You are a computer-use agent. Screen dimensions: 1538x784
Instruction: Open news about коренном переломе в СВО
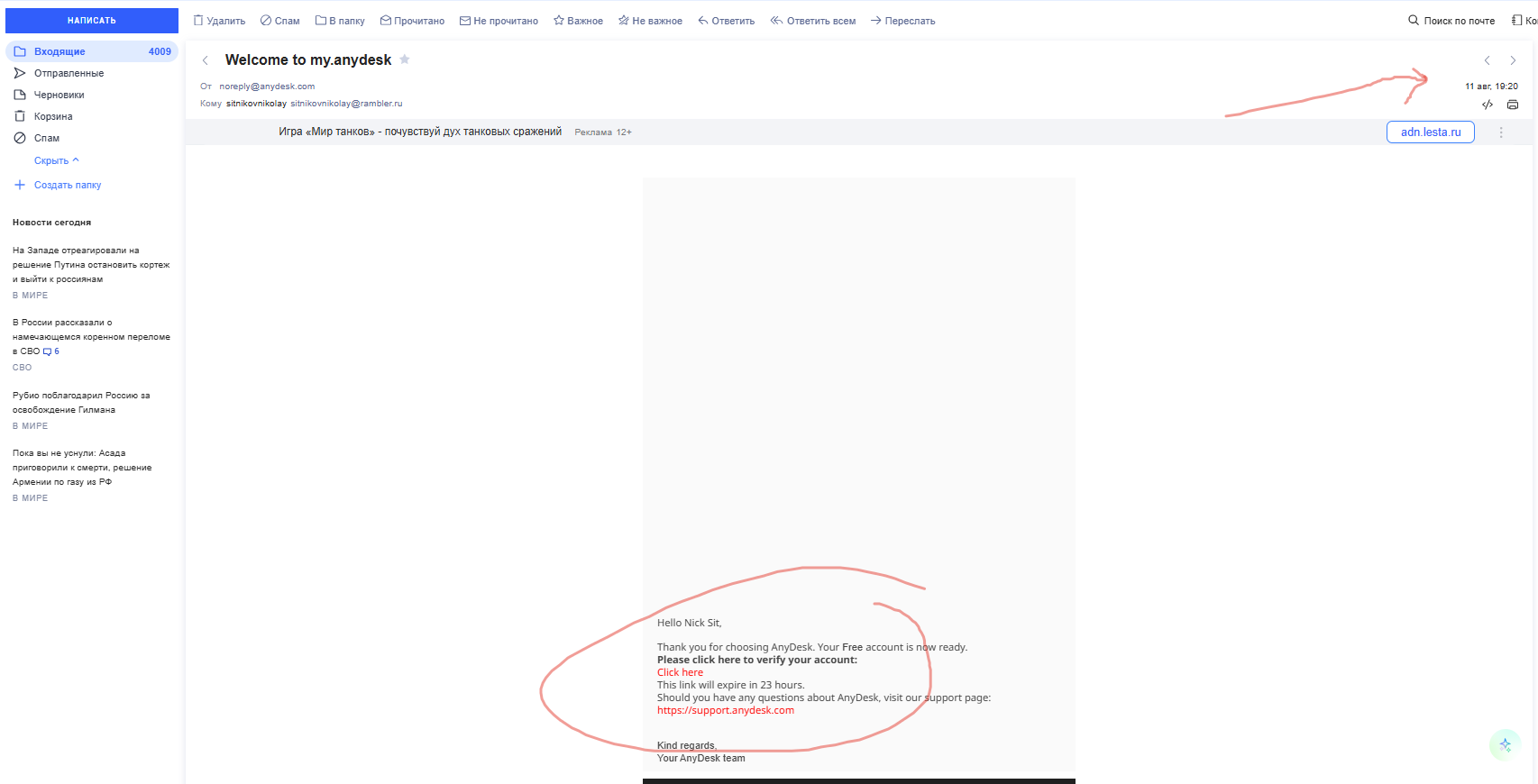coord(91,337)
